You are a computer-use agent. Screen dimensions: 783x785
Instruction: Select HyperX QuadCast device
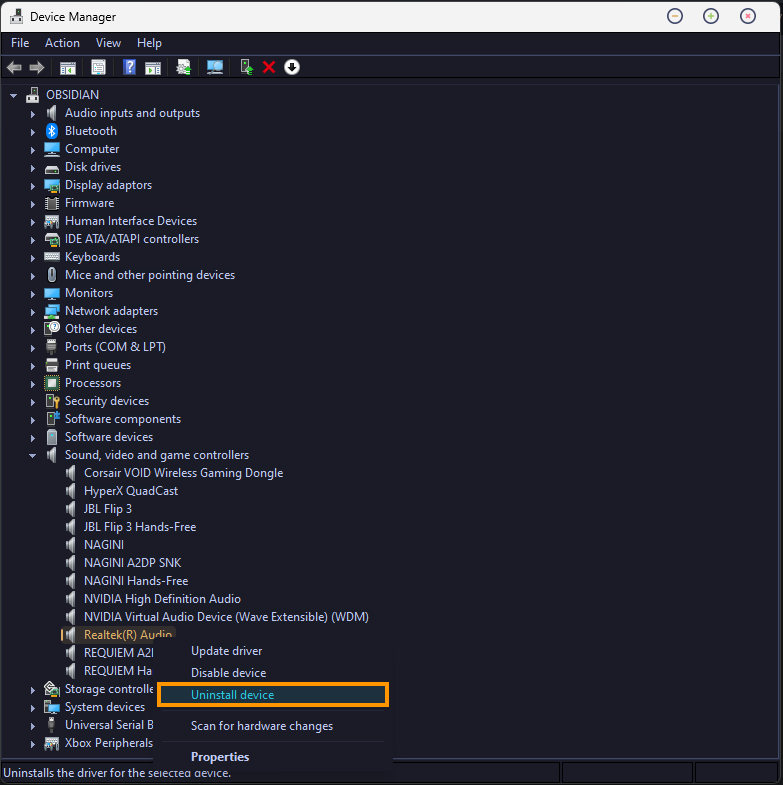coord(131,491)
